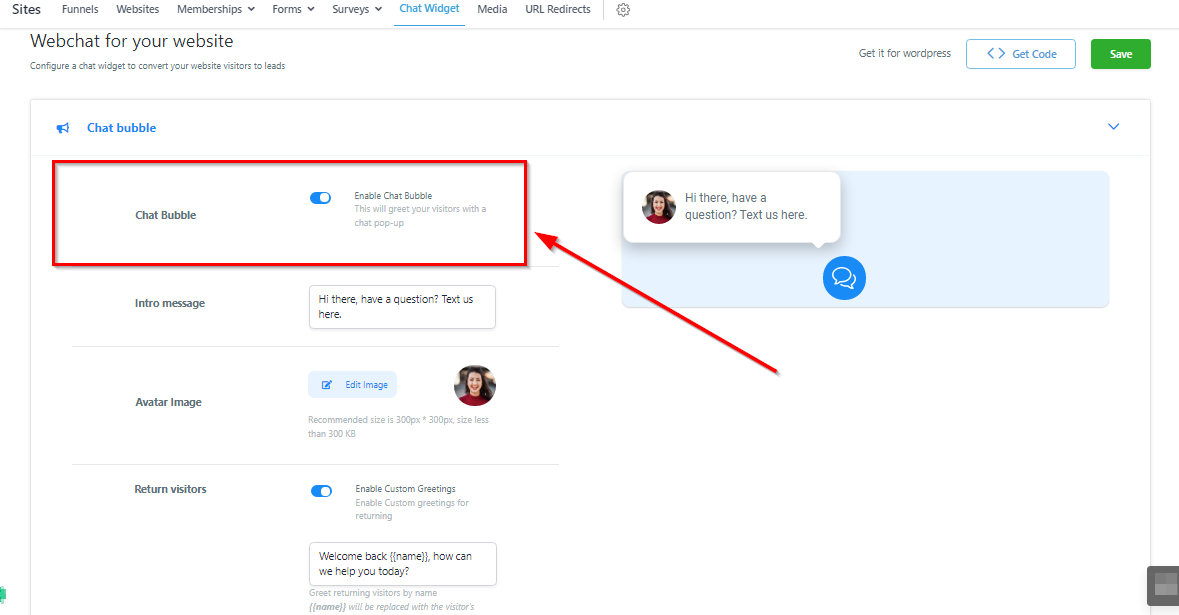Click the Get it for wordpress link
1179x615 pixels.
904,54
